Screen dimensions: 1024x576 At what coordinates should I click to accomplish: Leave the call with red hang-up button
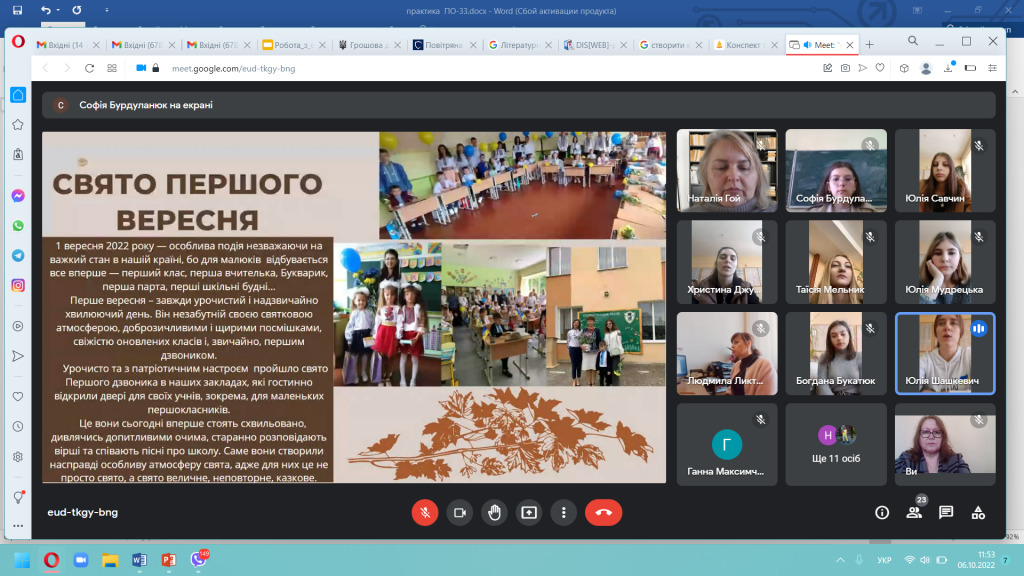tap(603, 512)
